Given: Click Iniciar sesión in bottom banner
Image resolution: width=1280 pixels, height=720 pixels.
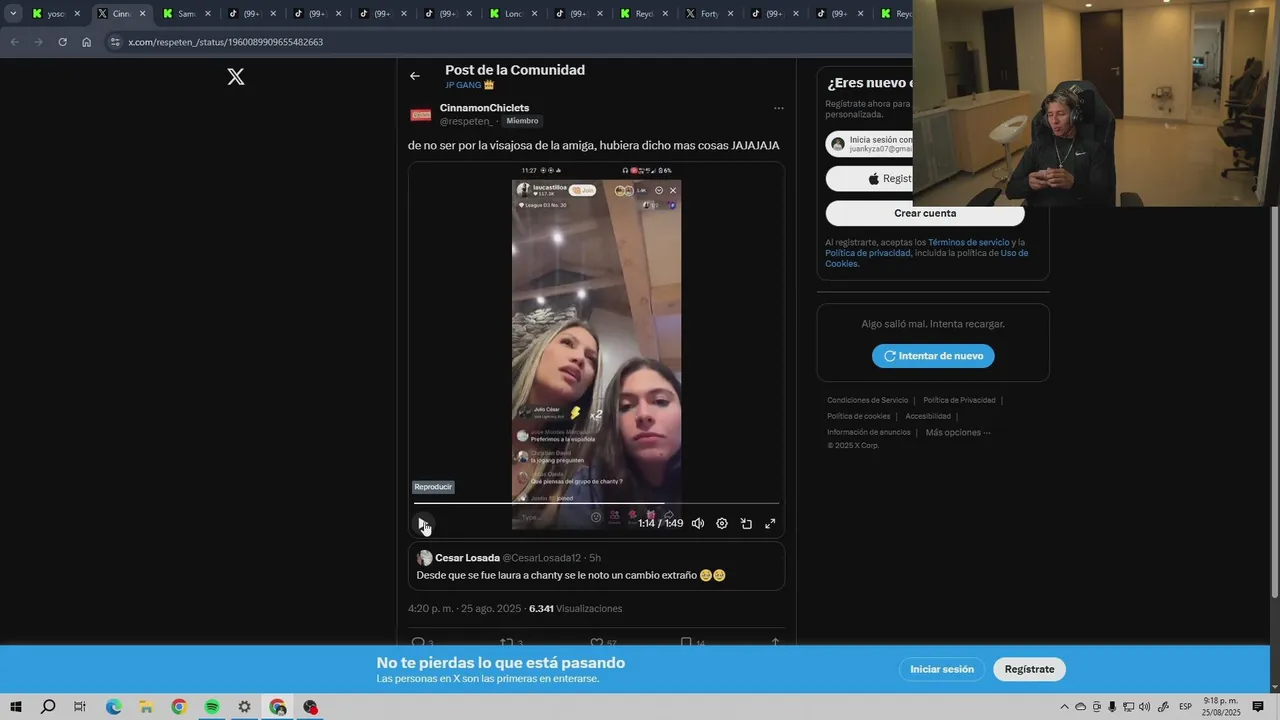Looking at the screenshot, I should coord(942,669).
